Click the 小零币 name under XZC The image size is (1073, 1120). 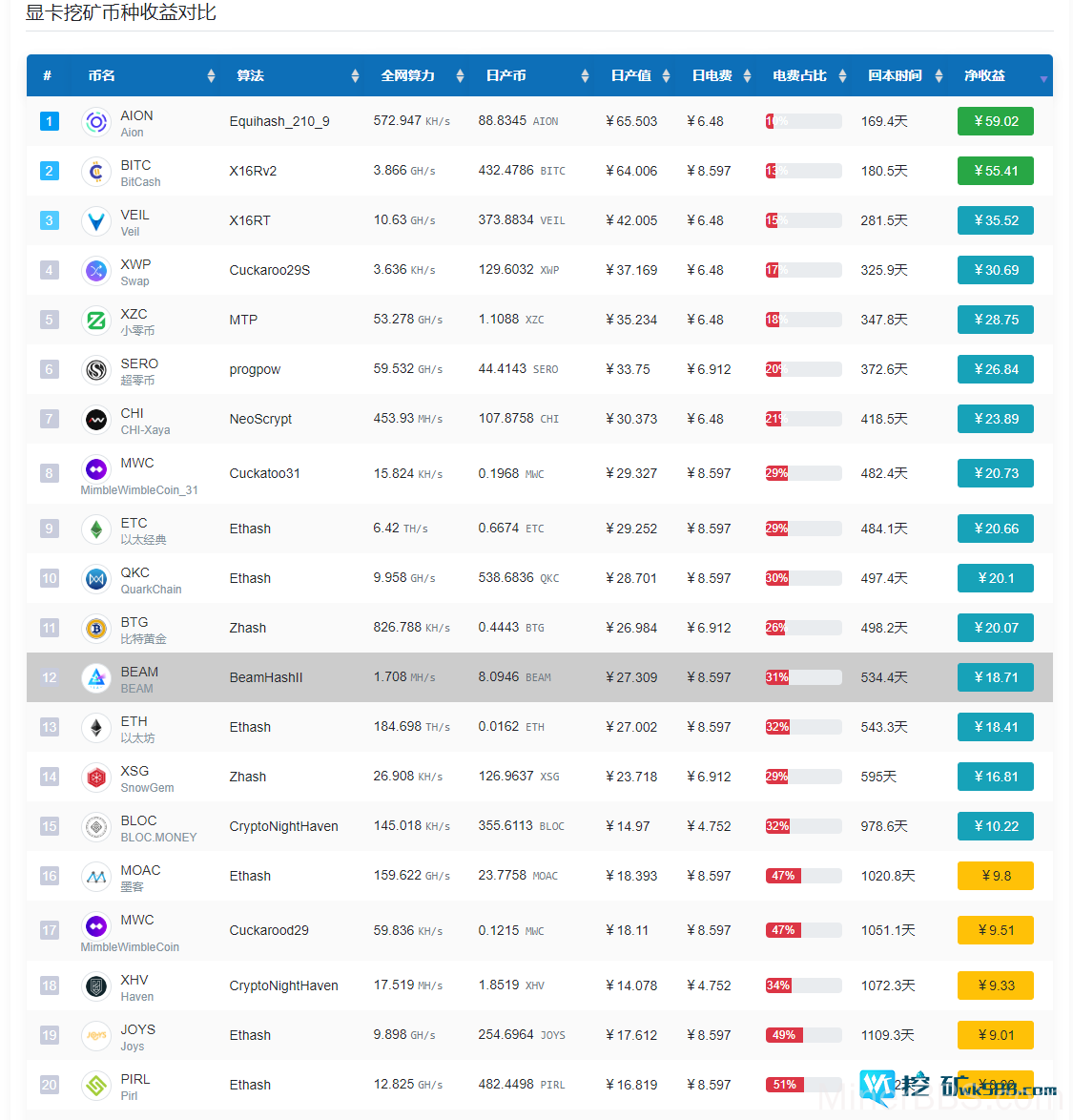[x=137, y=331]
